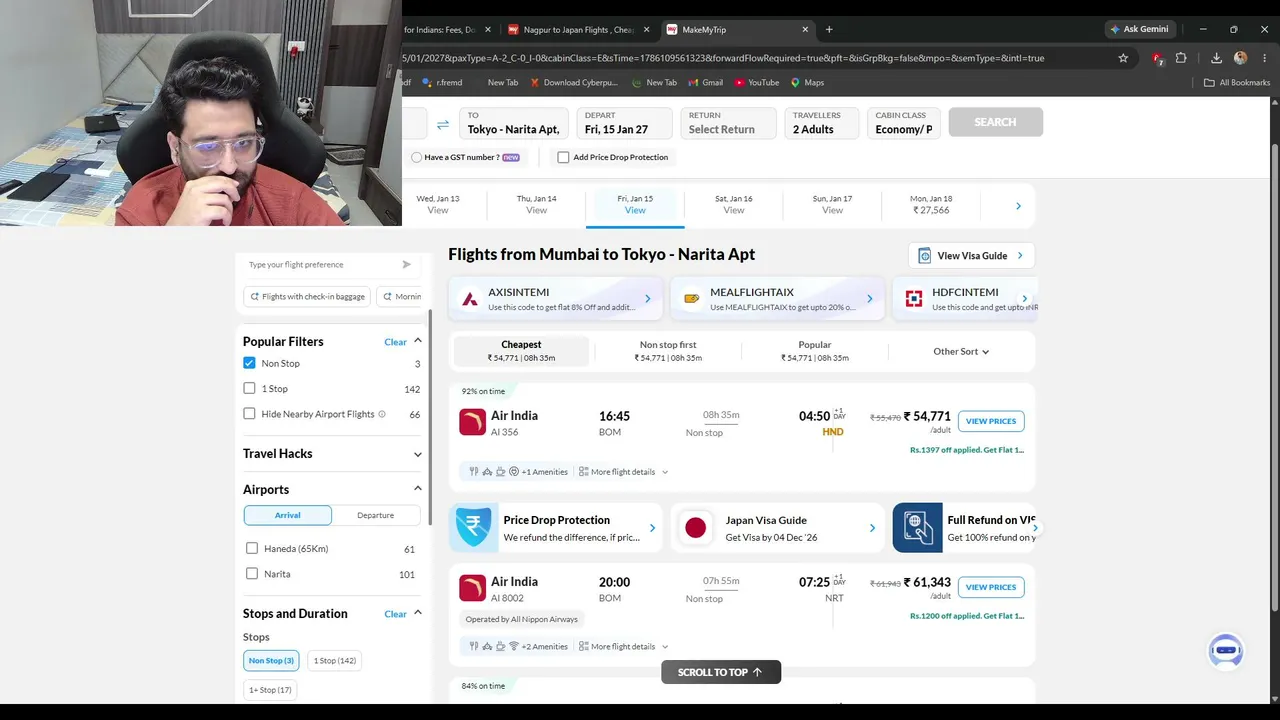The image size is (1280, 720).
Task: Click the Return date field
Action: click(x=728, y=123)
